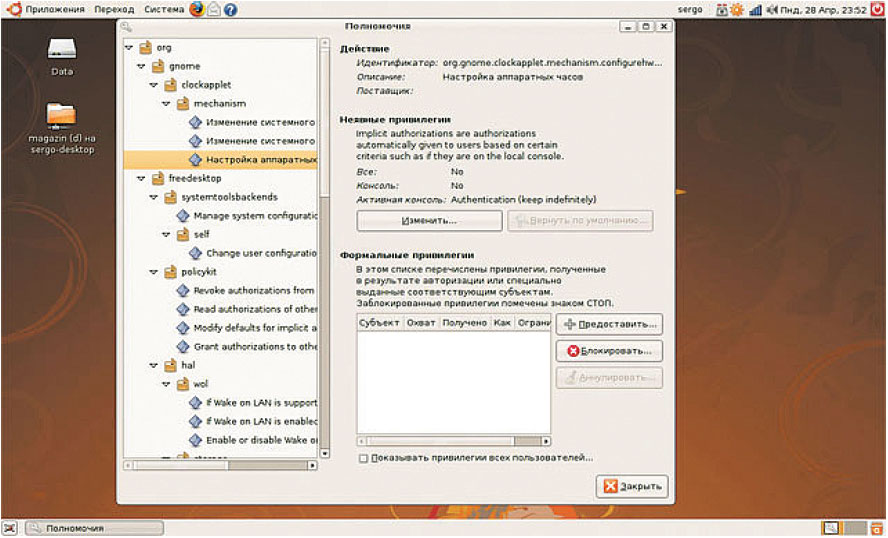Viewport: 888px width, 538px height.
Task: Collapse the freedesktop tree node
Action: [141, 178]
